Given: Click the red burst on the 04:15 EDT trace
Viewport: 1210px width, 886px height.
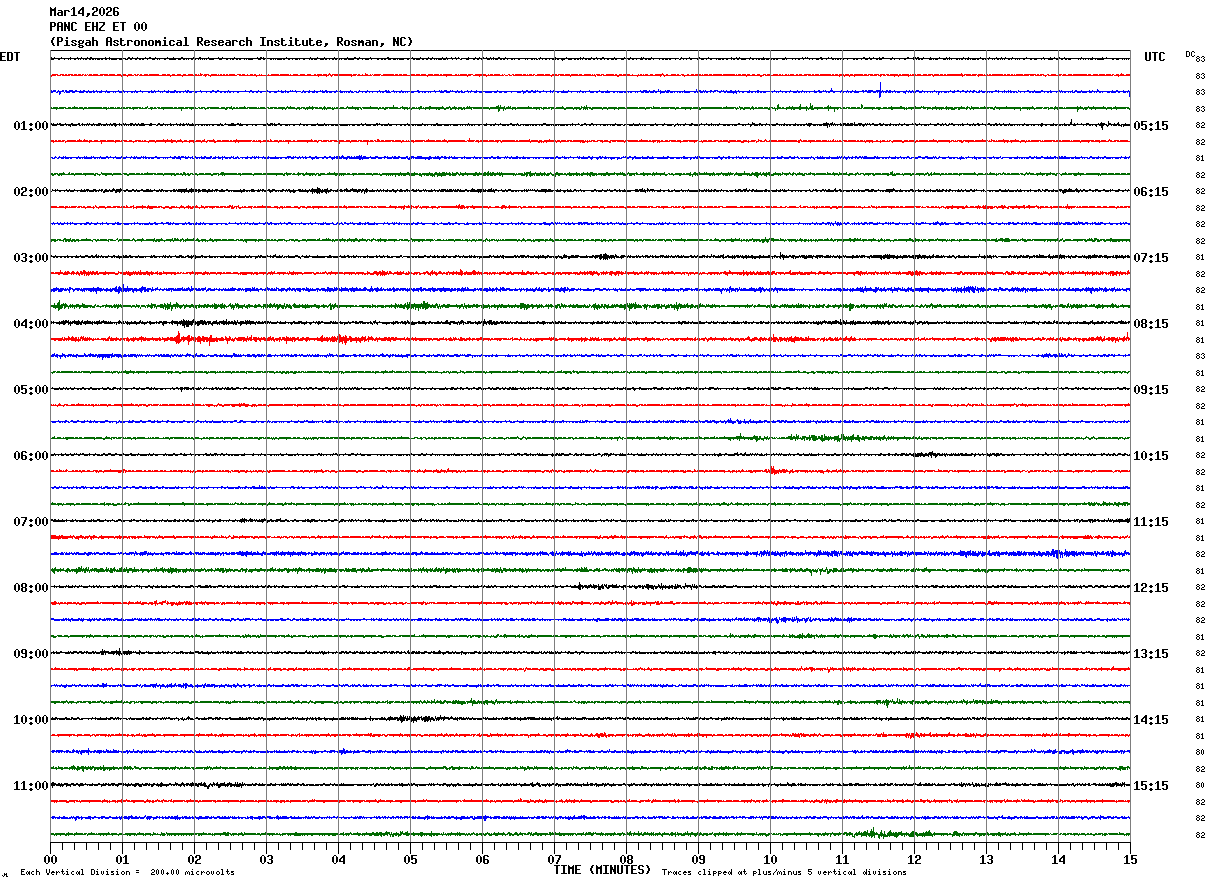Looking at the screenshot, I should [x=180, y=339].
